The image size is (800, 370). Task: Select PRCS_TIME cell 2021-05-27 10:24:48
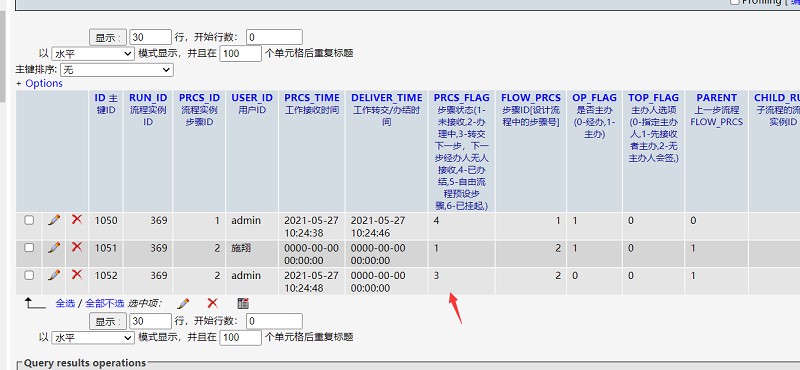pos(311,282)
